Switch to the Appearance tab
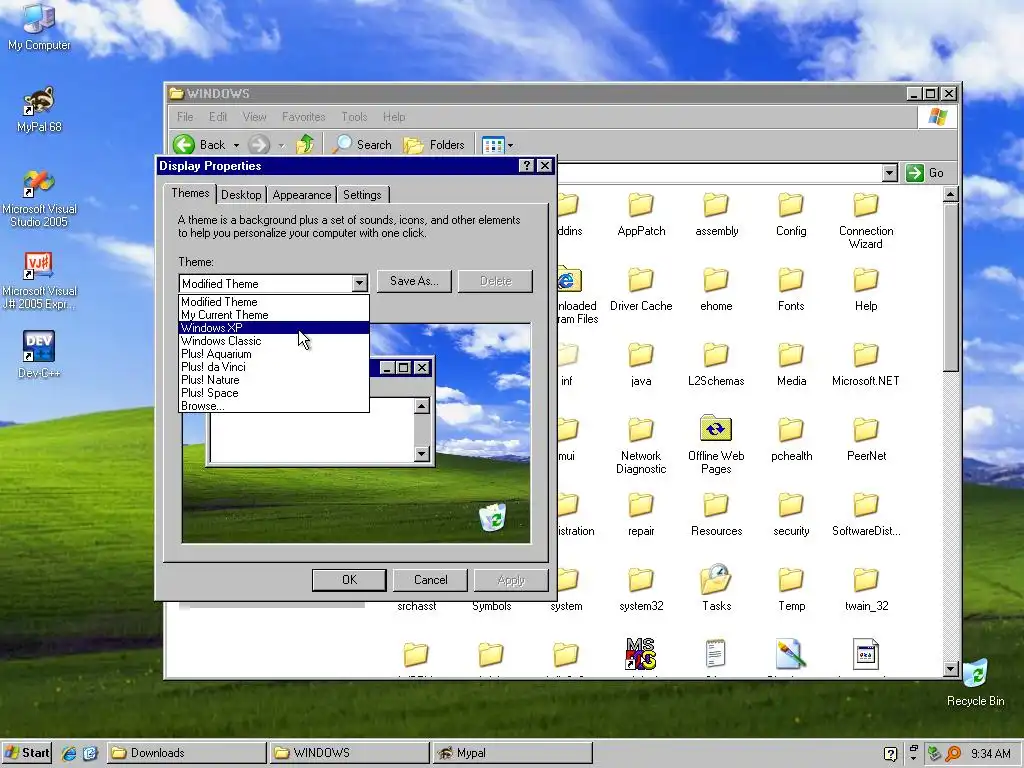Screen dimensions: 1024x768 [302, 195]
